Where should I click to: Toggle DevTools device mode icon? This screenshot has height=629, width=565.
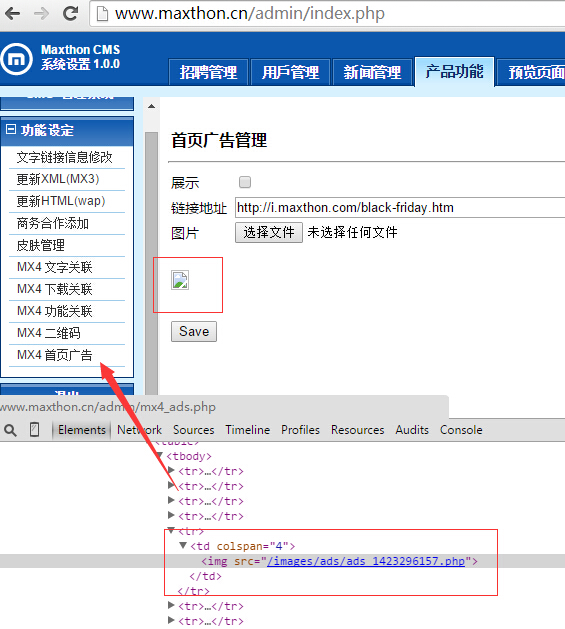click(x=35, y=430)
